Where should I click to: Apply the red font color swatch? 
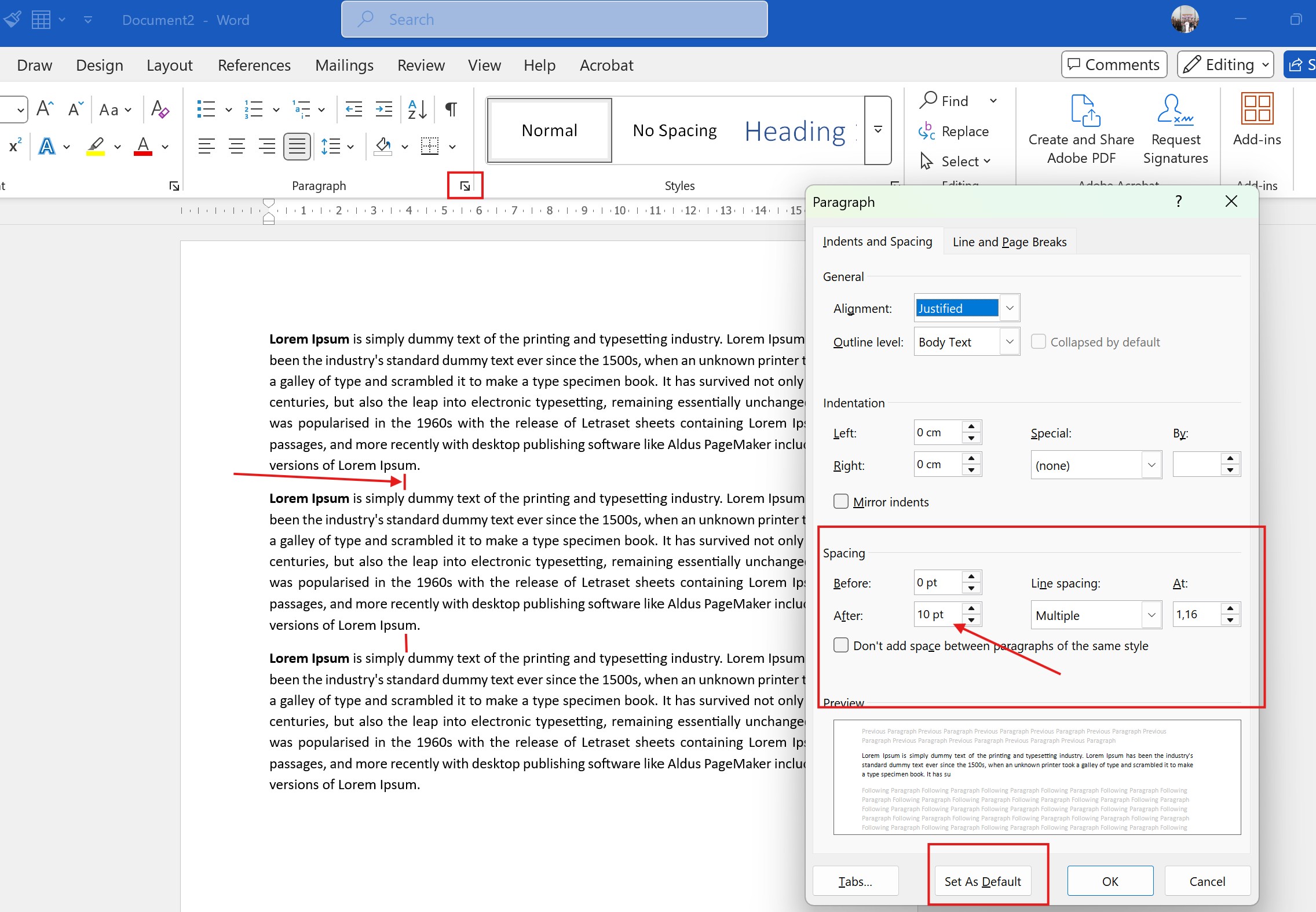pyautogui.click(x=142, y=146)
